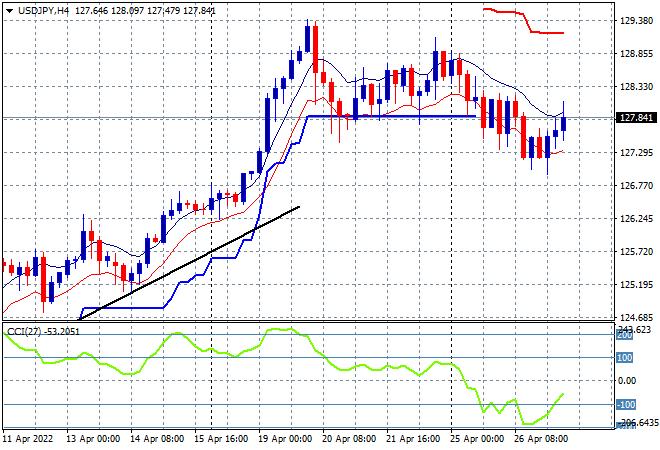
Task: Click the 125.195 price scale value
Action: click(x=636, y=285)
